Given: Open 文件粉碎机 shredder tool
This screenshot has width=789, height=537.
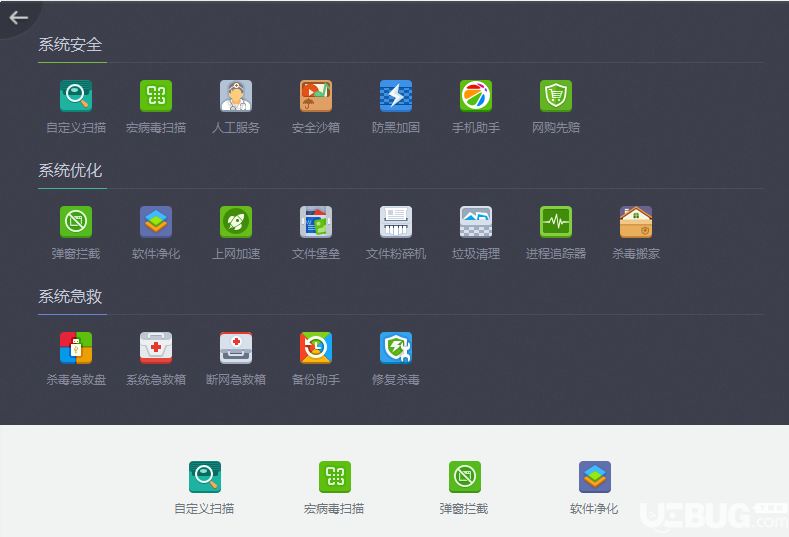Looking at the screenshot, I should (x=396, y=221).
